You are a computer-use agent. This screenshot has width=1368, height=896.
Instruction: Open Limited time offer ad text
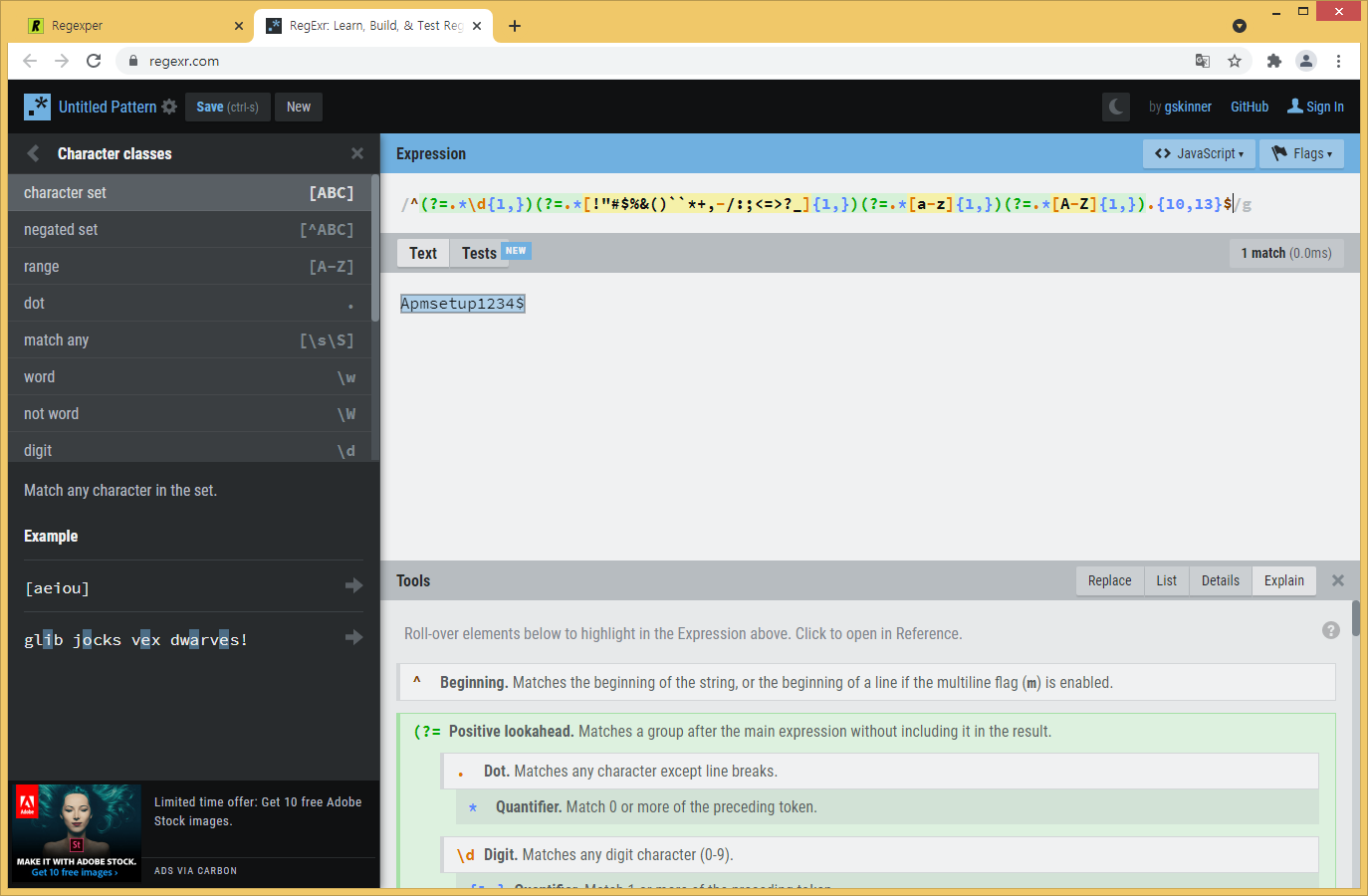(x=258, y=811)
